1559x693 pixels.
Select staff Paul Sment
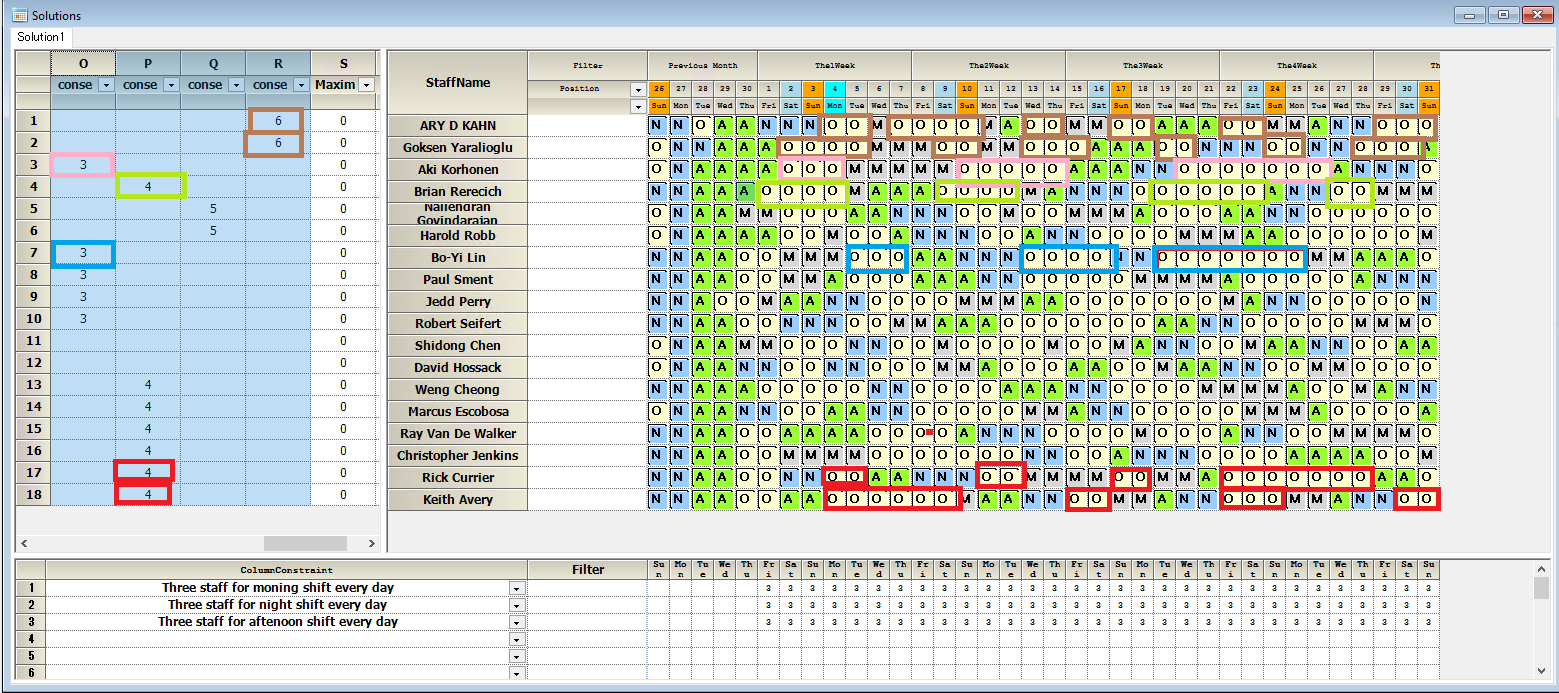point(458,279)
